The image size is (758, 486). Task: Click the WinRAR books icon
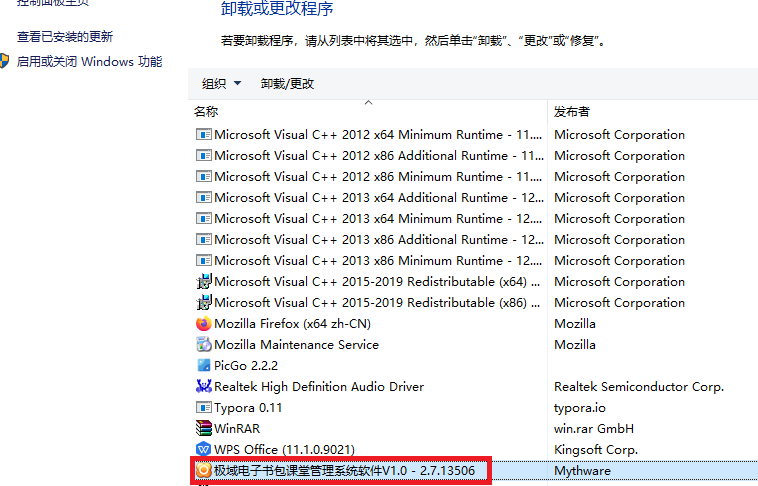point(204,428)
